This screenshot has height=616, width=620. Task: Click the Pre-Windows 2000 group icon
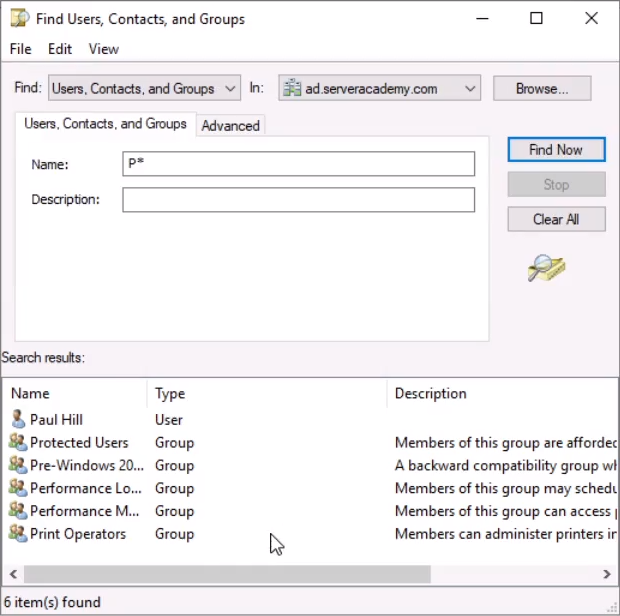(18, 466)
